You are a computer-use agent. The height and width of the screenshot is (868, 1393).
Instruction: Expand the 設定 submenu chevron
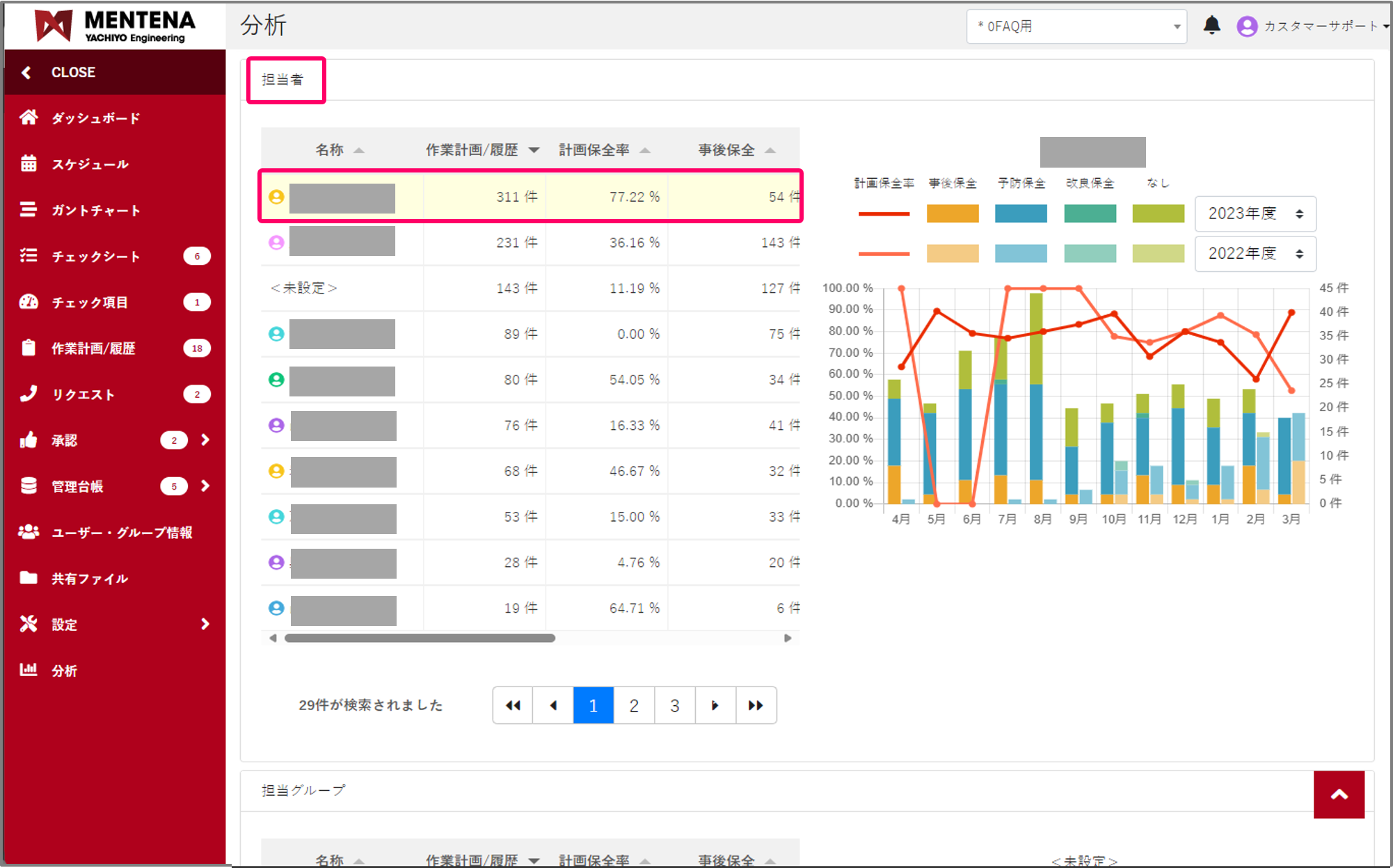pos(205,624)
